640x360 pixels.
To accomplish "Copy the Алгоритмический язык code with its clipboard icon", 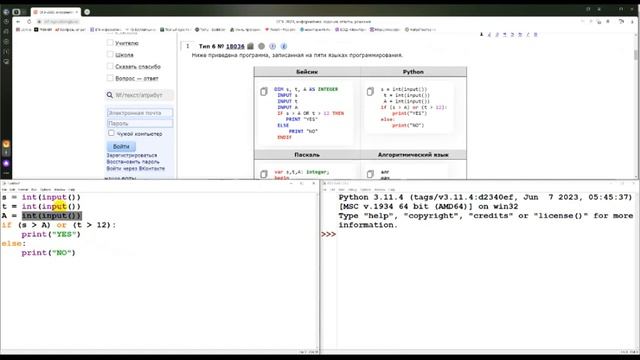I will pos(370,174).
